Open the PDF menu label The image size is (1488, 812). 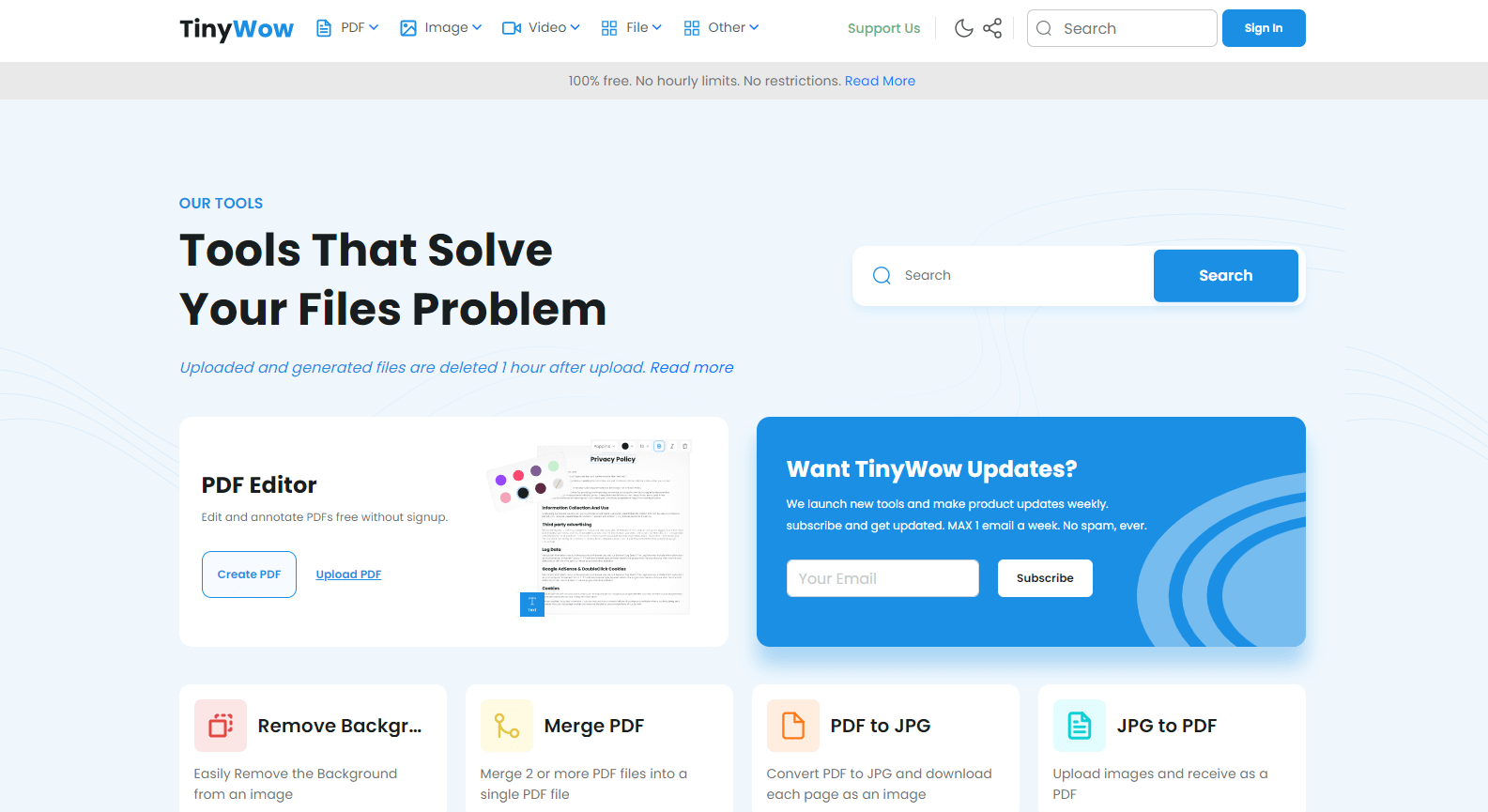353,27
